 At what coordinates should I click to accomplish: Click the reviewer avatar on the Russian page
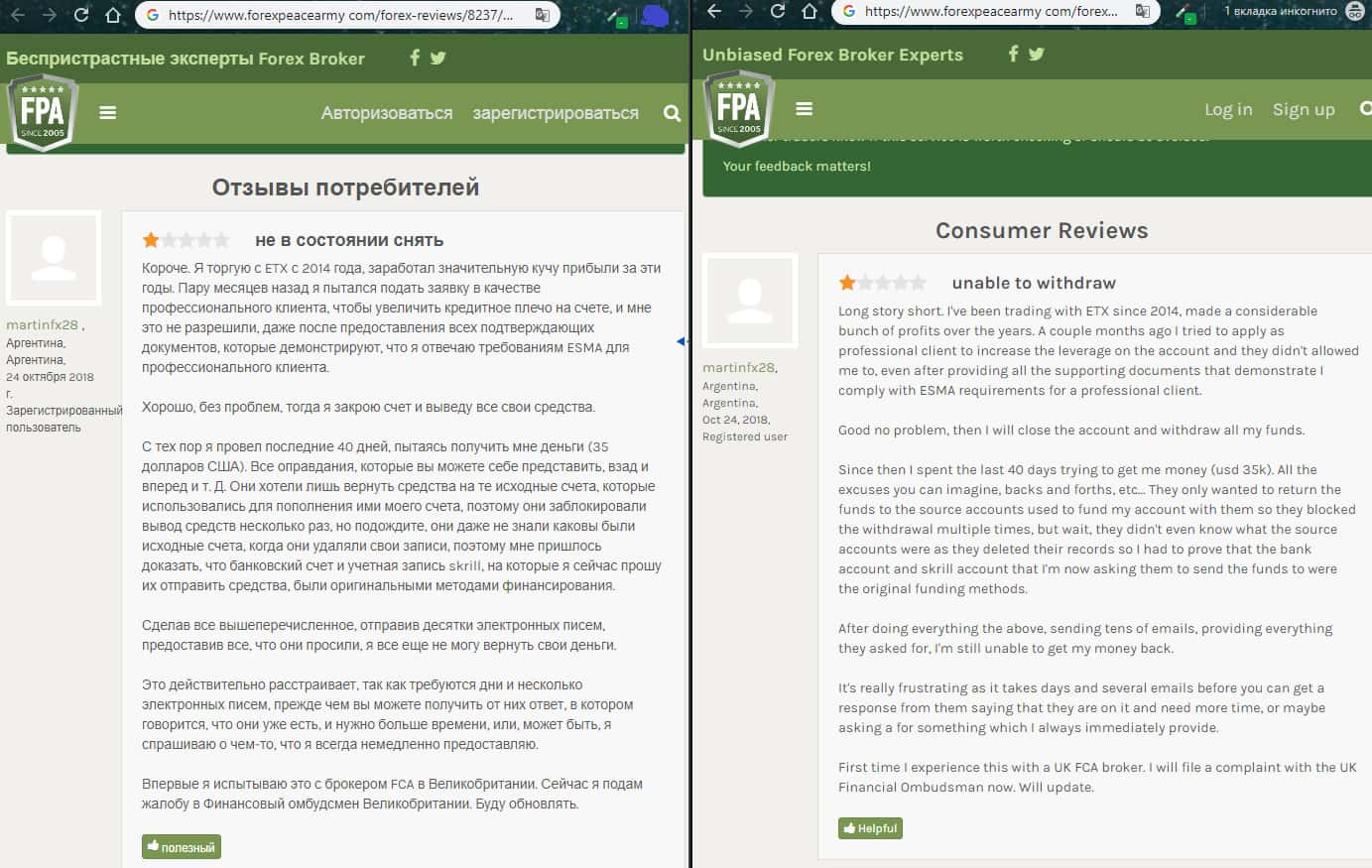click(x=54, y=257)
